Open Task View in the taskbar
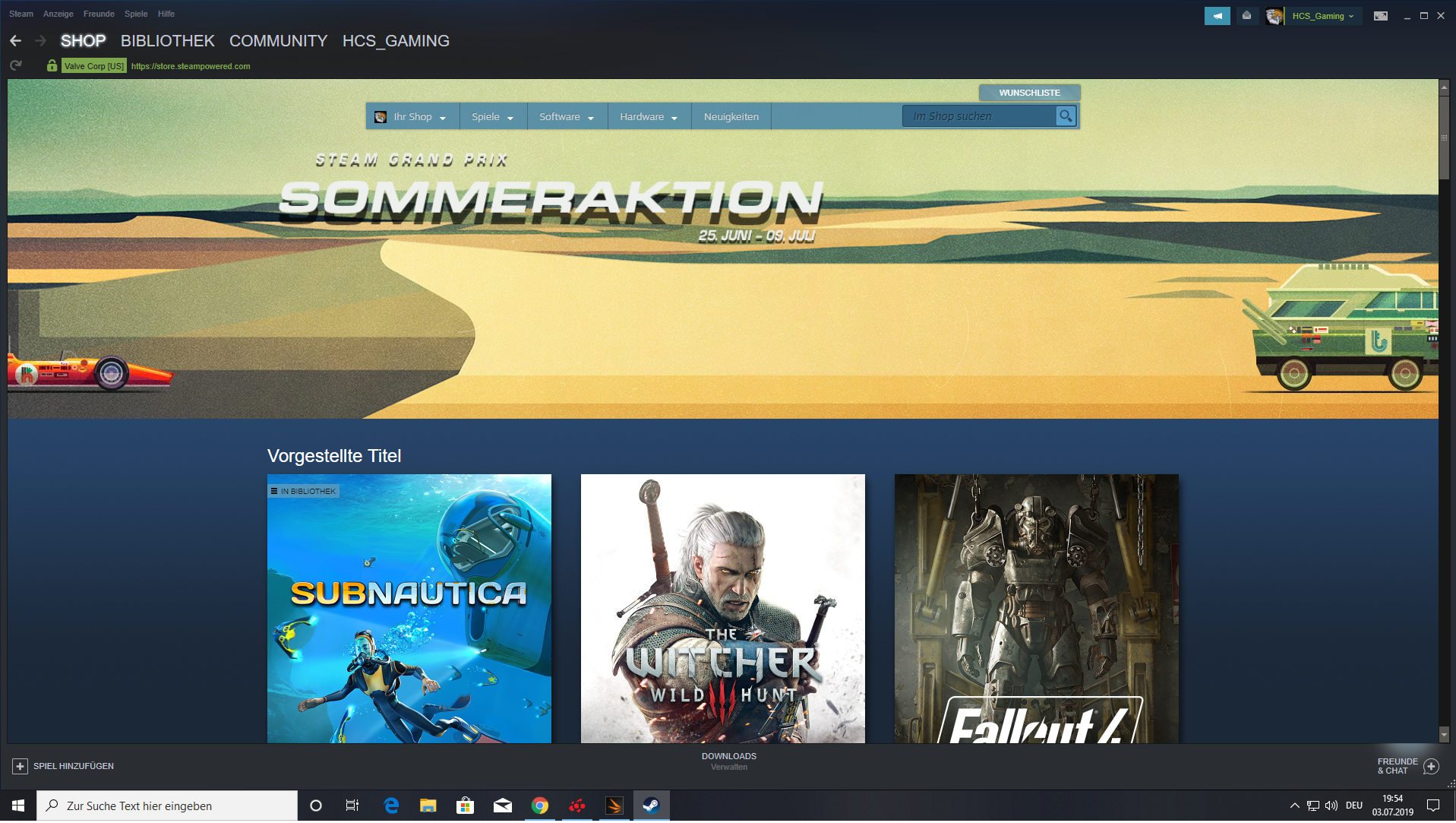 (x=352, y=806)
